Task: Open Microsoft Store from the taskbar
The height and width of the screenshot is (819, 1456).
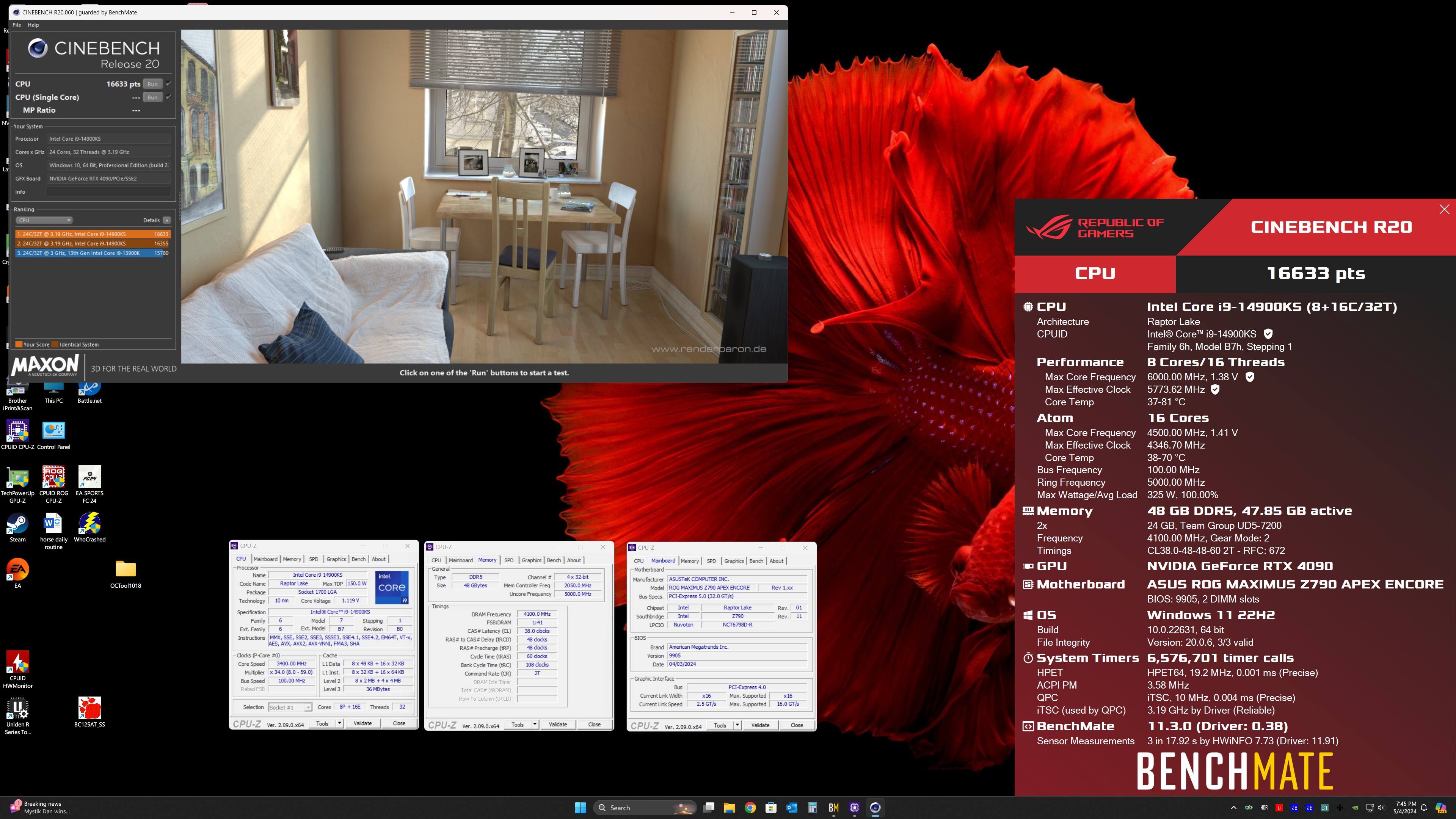Action: (771, 808)
